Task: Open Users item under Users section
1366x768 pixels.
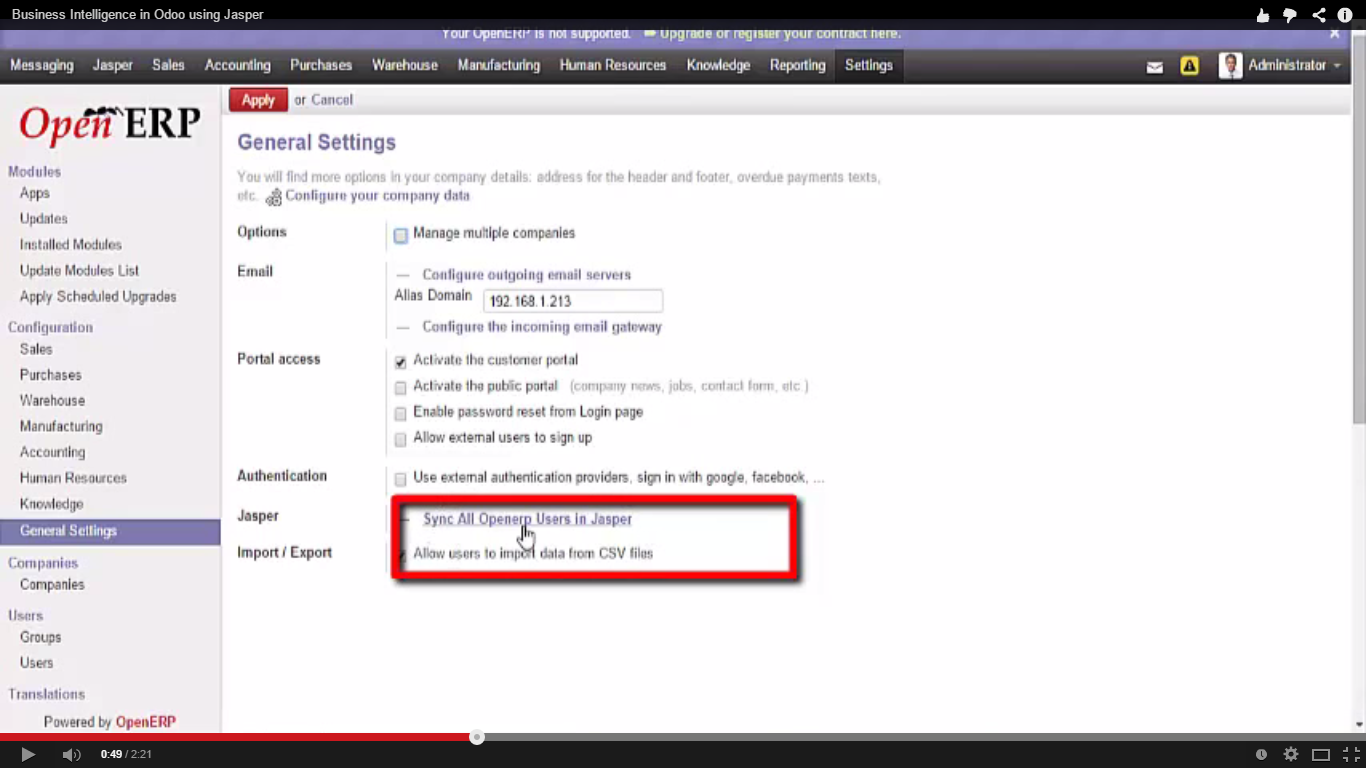Action: coord(37,663)
